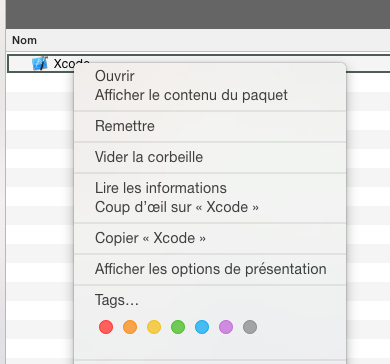Open Lire les informations
The image size is (390, 364).
pyautogui.click(x=161, y=188)
